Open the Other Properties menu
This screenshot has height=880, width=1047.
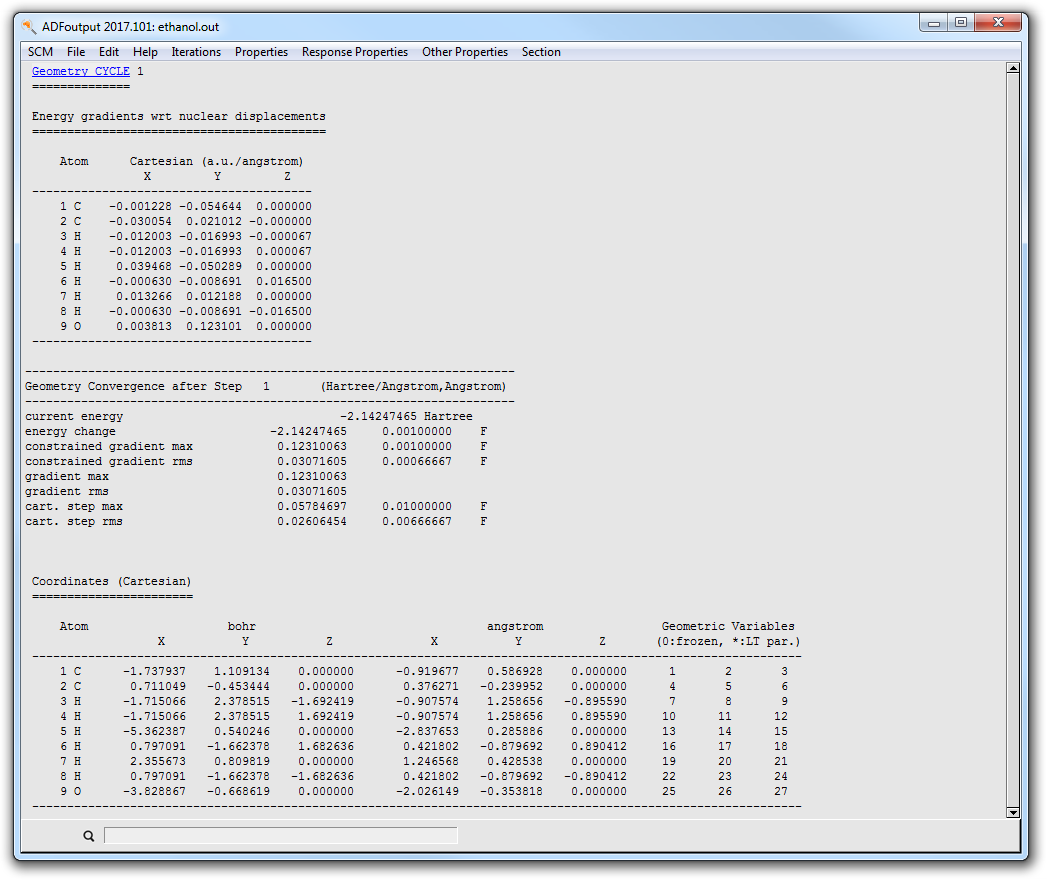pos(465,52)
